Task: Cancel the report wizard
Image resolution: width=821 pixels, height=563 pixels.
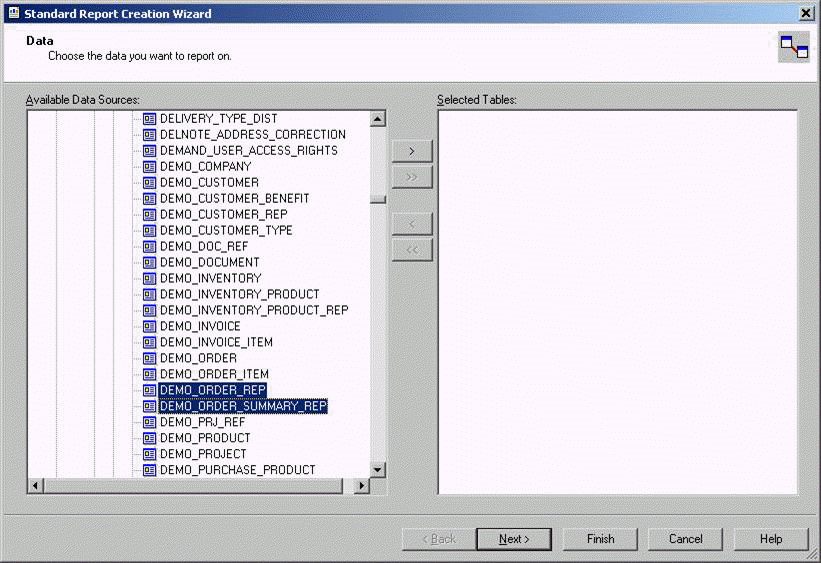Action: (x=685, y=539)
